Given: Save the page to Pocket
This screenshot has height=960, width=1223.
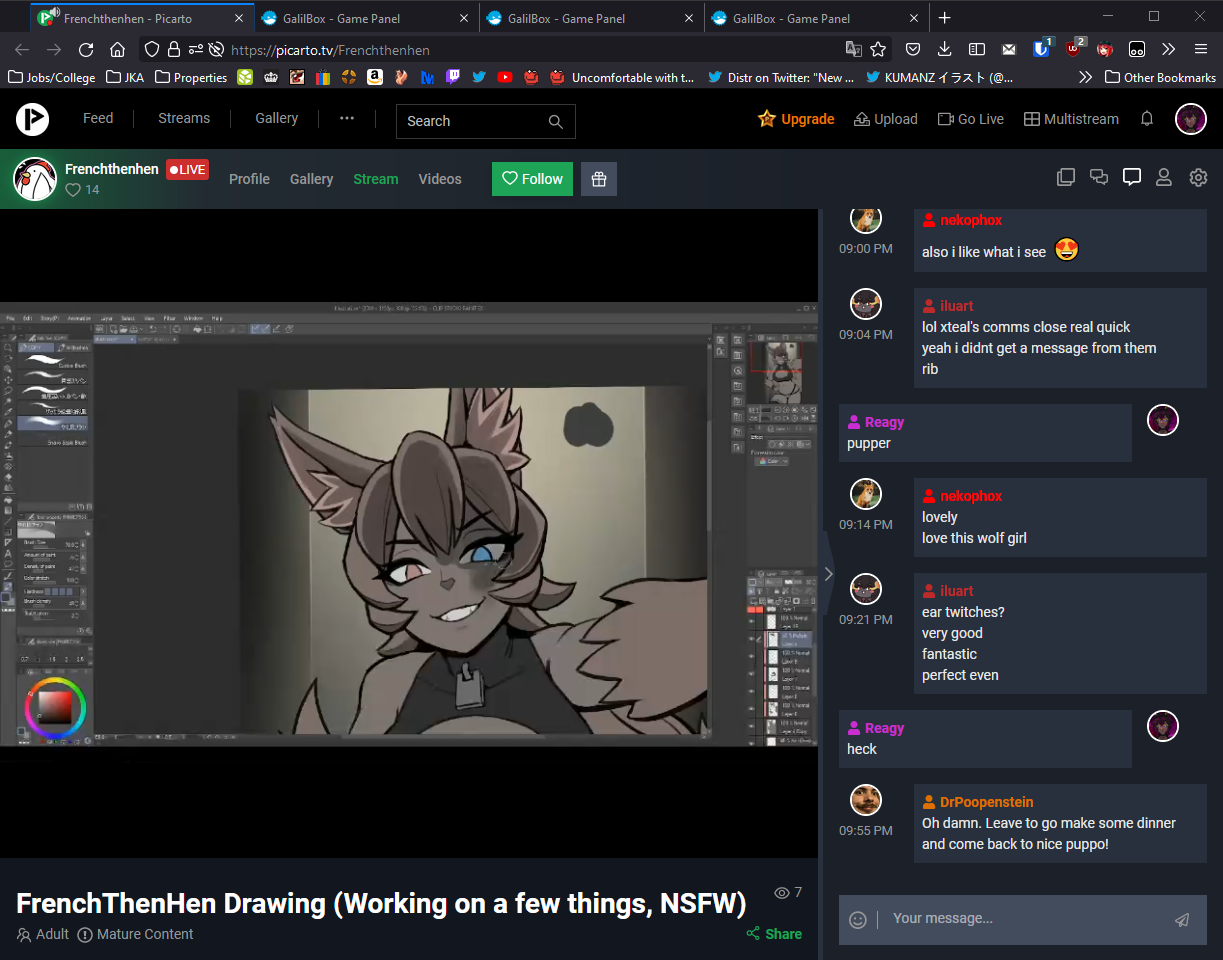Looking at the screenshot, I should [913, 49].
